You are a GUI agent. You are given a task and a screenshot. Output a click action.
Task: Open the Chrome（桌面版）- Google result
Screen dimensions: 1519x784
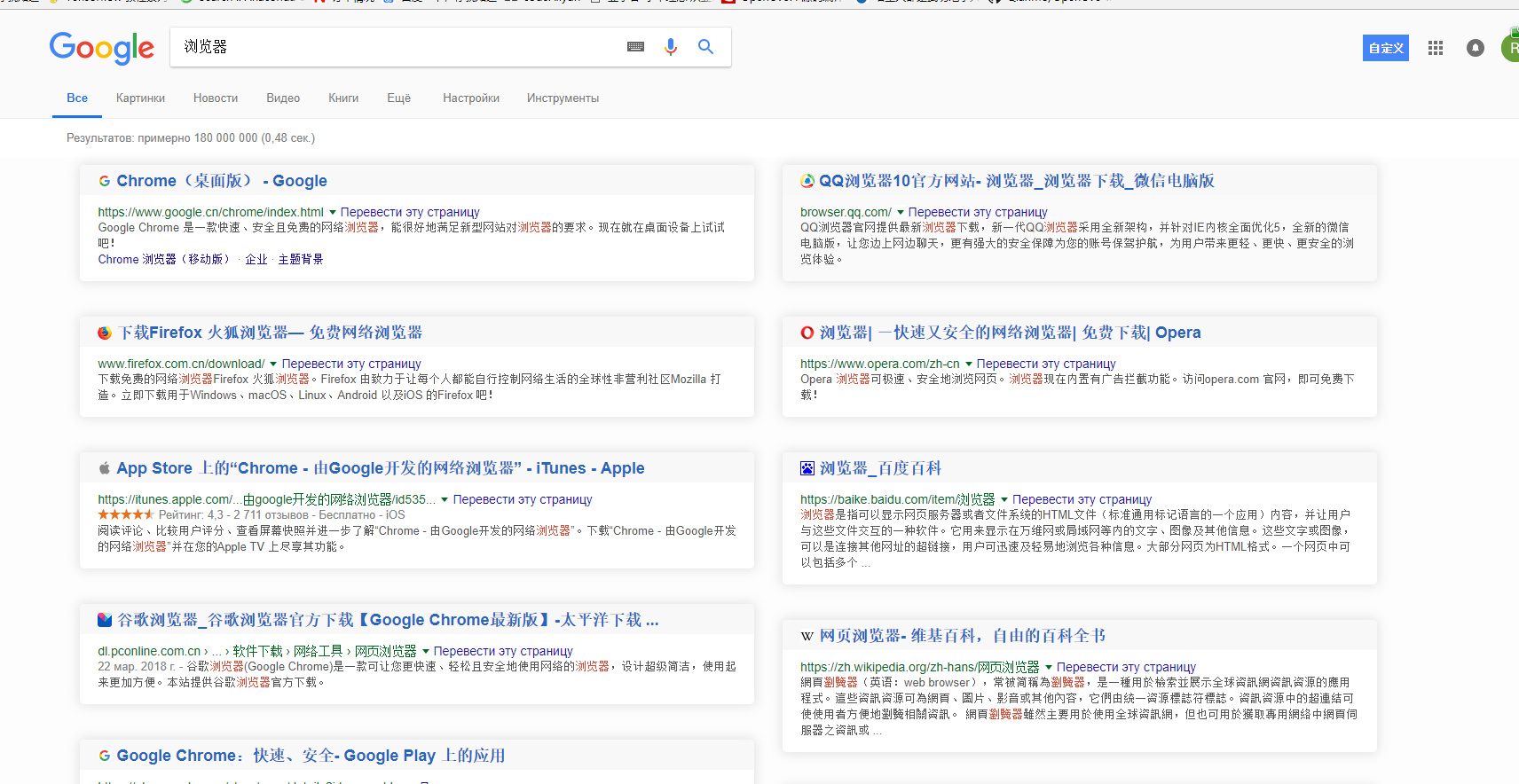pyautogui.click(x=221, y=181)
